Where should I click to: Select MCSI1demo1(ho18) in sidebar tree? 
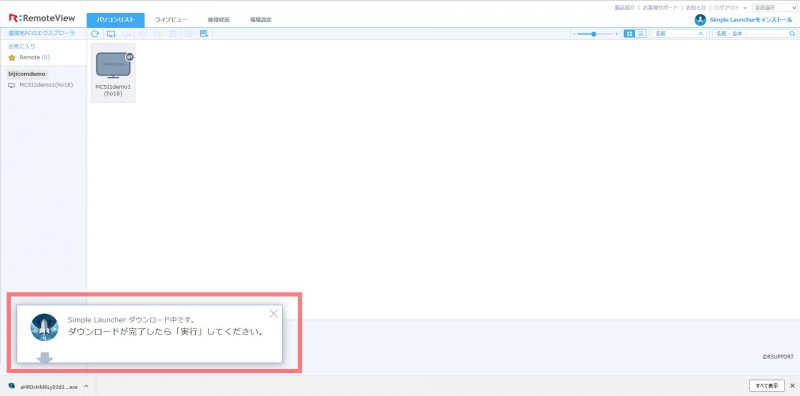[46, 85]
